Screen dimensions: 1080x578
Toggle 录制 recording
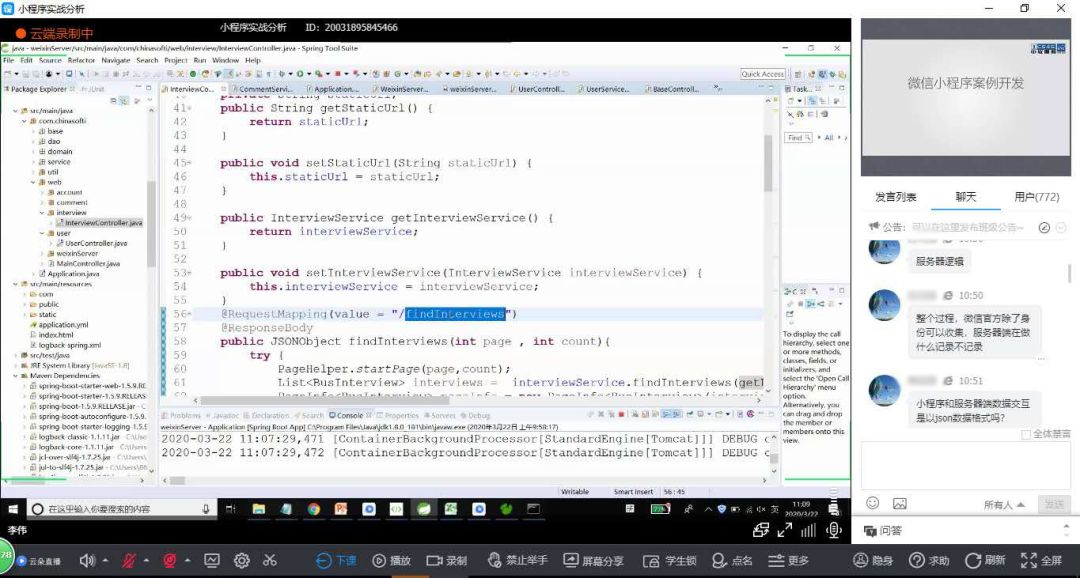446,561
